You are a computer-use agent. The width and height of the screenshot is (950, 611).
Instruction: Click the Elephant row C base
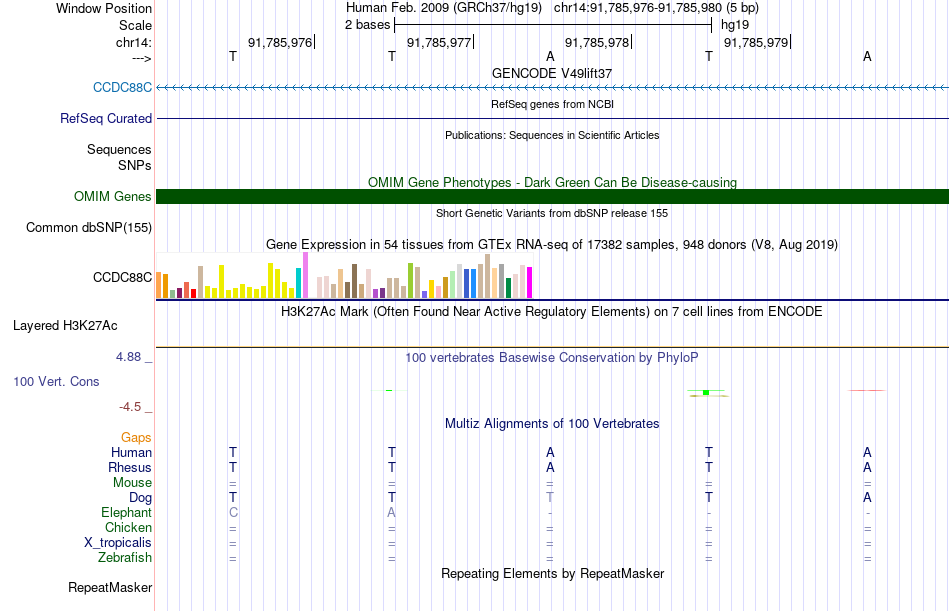click(233, 513)
